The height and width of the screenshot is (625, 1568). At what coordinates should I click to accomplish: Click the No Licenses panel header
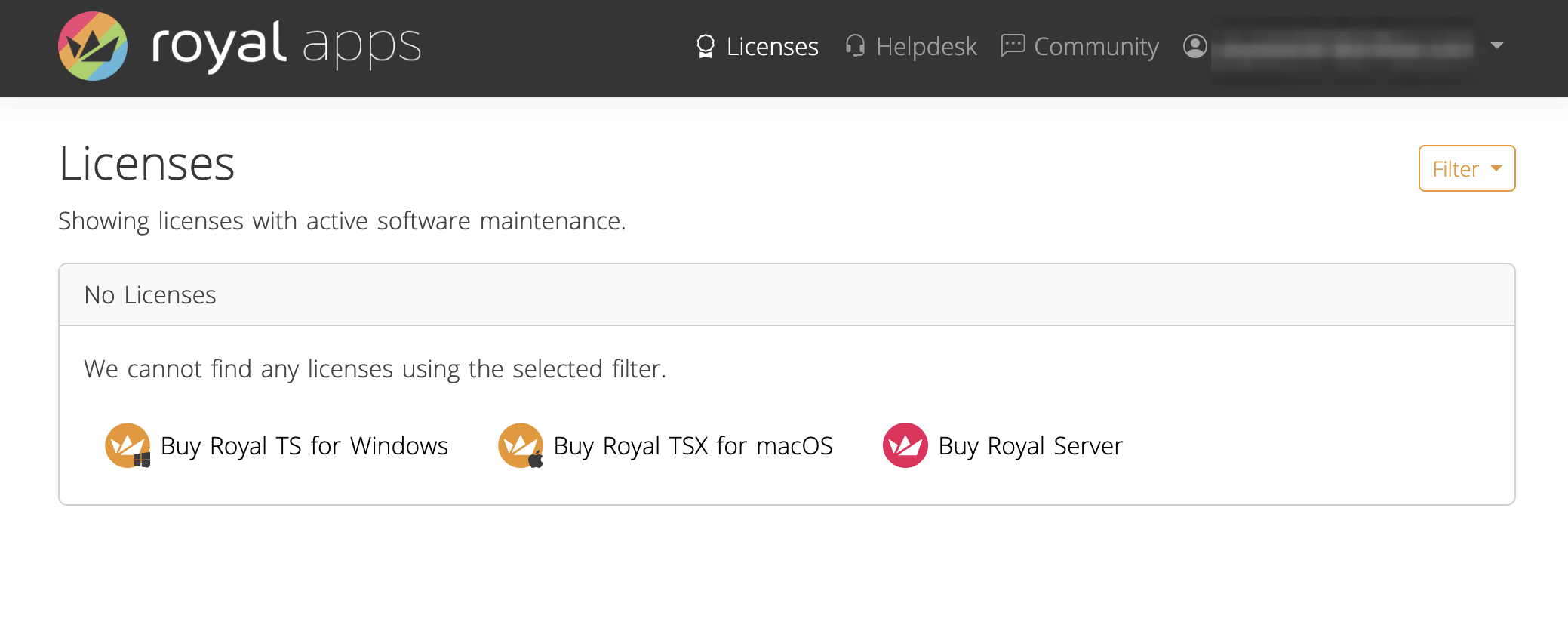click(786, 294)
